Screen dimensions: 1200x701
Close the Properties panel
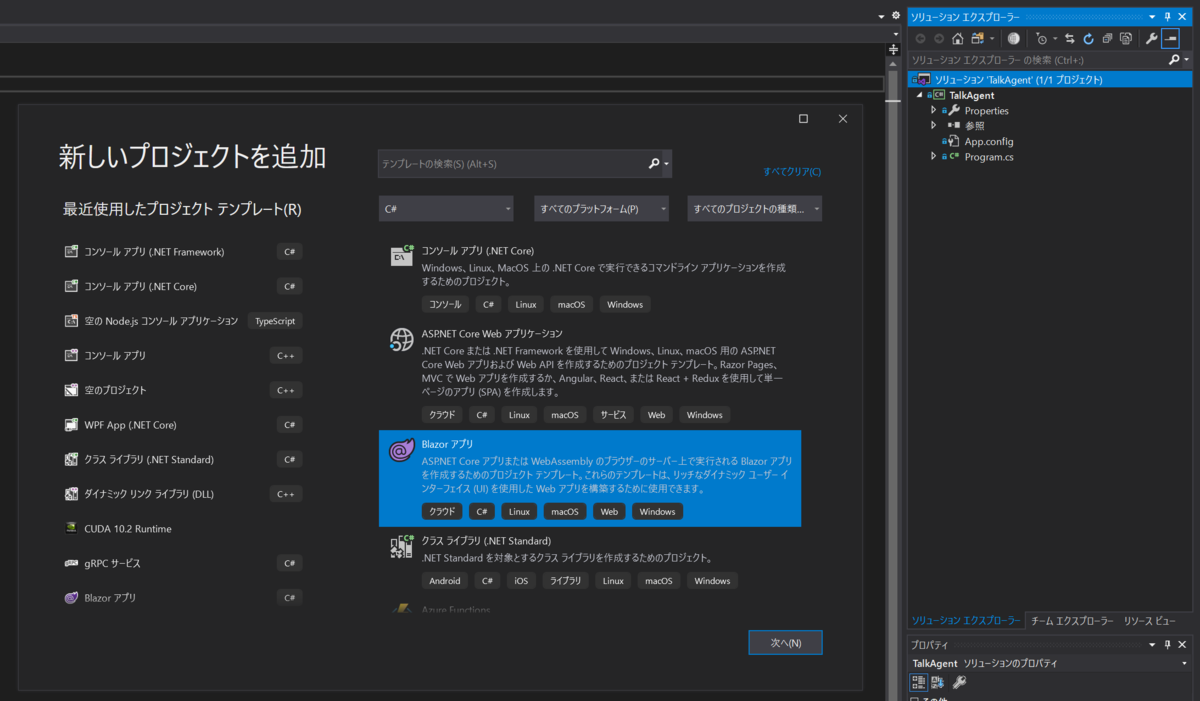click(1182, 645)
